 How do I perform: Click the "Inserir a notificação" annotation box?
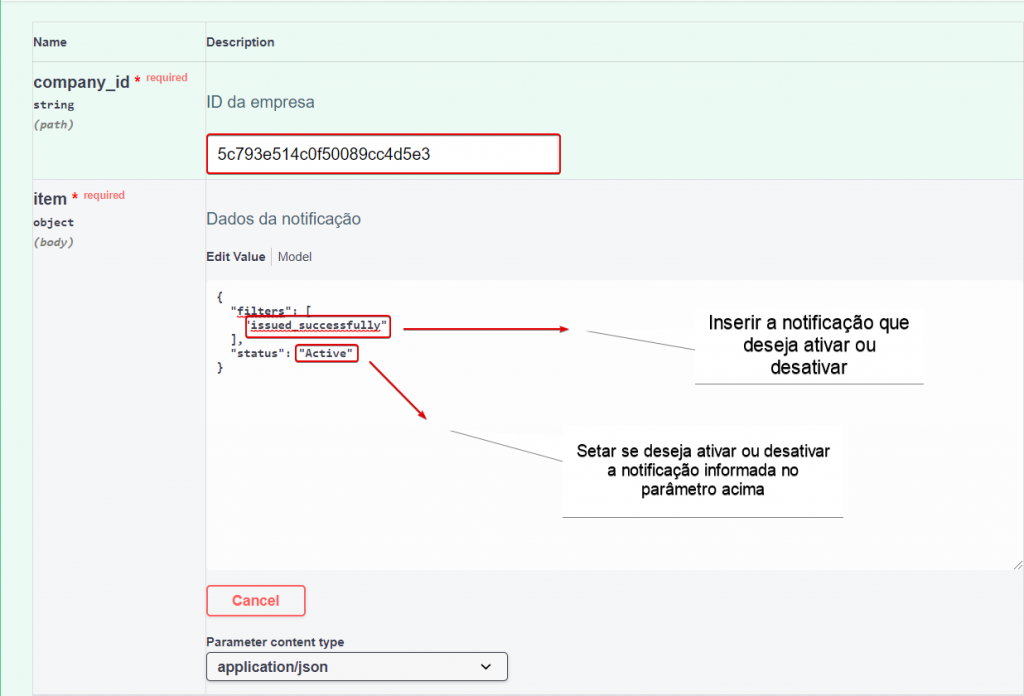click(x=808, y=345)
